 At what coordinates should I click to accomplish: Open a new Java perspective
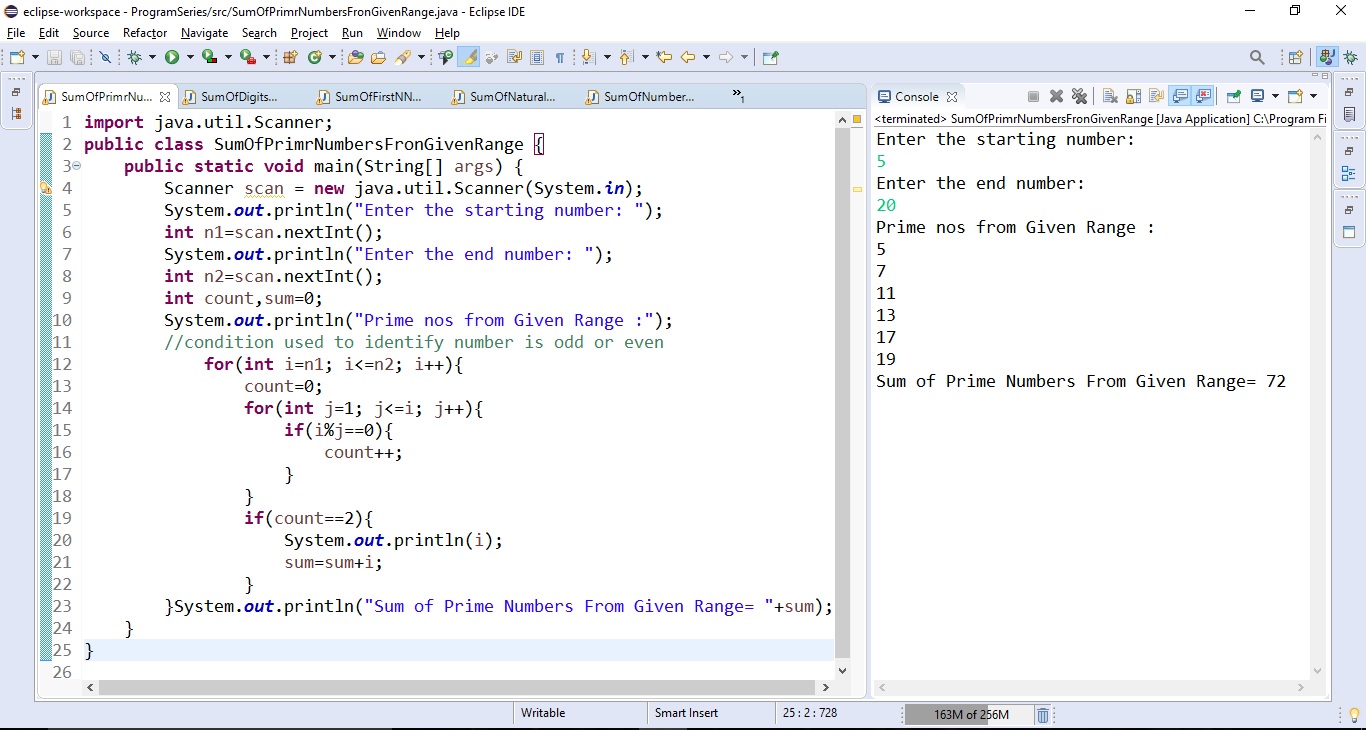(1325, 57)
